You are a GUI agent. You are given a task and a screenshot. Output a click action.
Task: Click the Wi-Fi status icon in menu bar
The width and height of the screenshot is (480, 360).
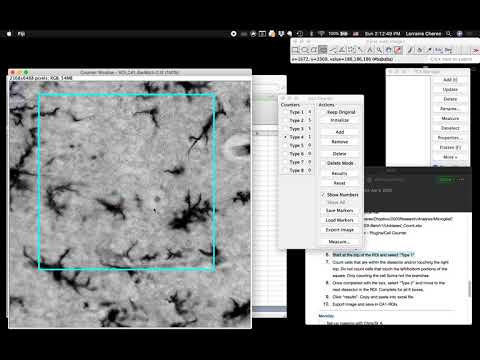tap(321, 34)
